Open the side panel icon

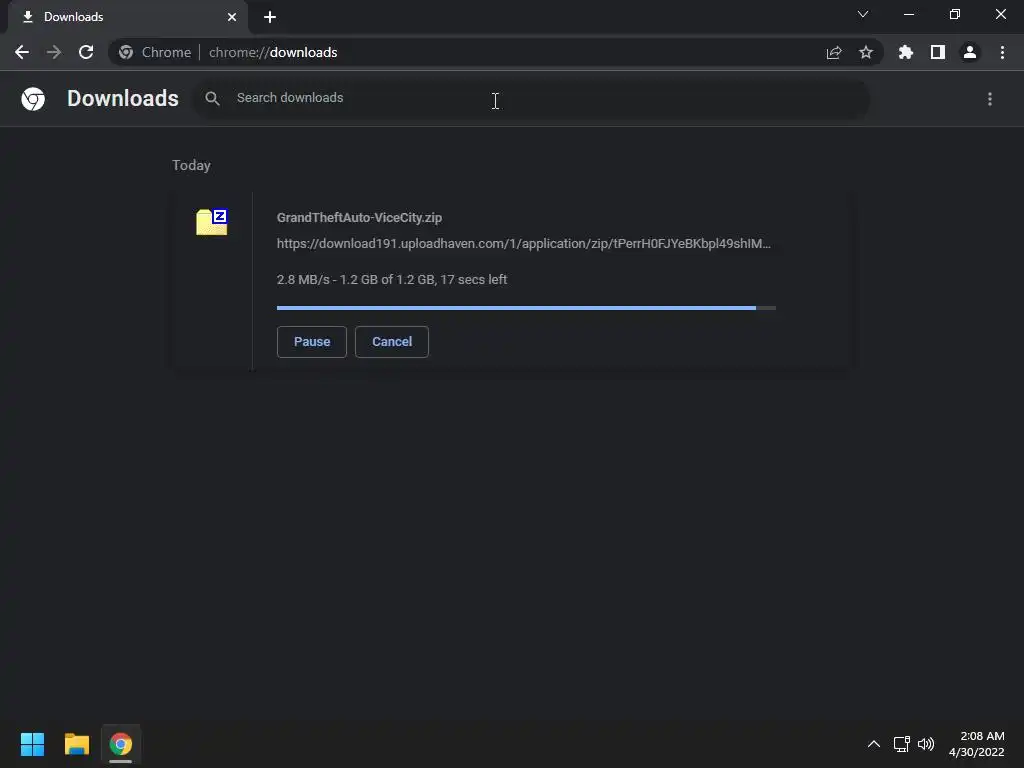coord(938,52)
